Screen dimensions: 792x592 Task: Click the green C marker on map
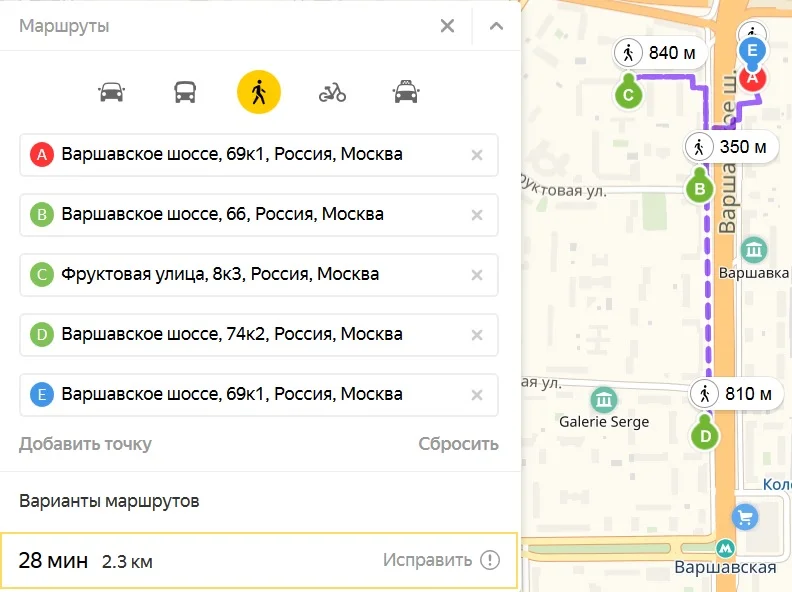[628, 94]
